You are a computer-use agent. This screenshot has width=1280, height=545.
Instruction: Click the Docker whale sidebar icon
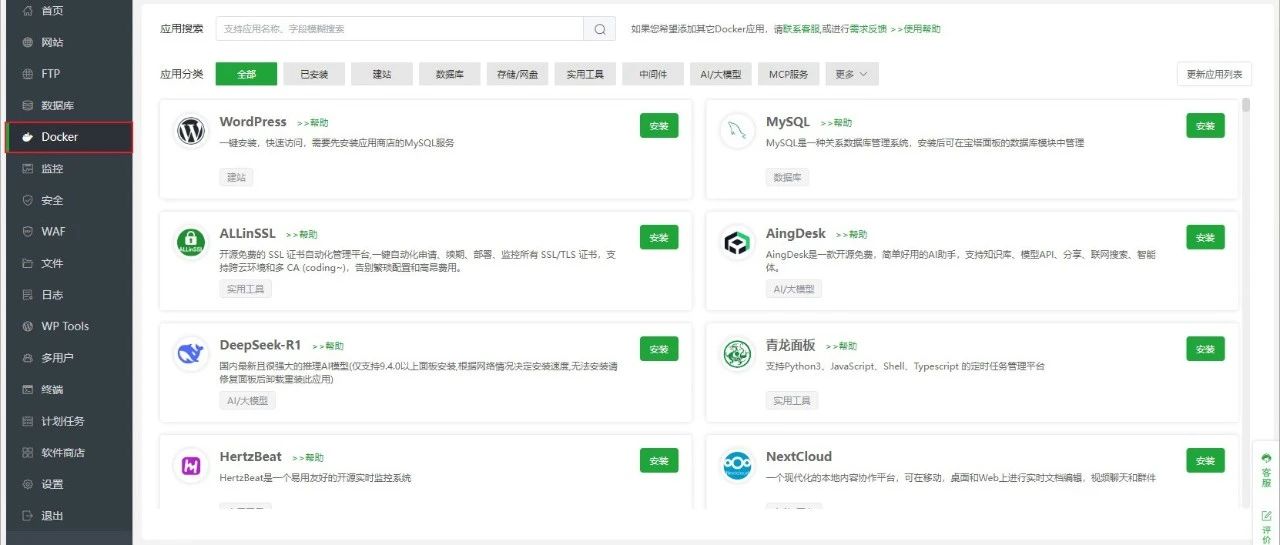pyautogui.click(x=28, y=137)
